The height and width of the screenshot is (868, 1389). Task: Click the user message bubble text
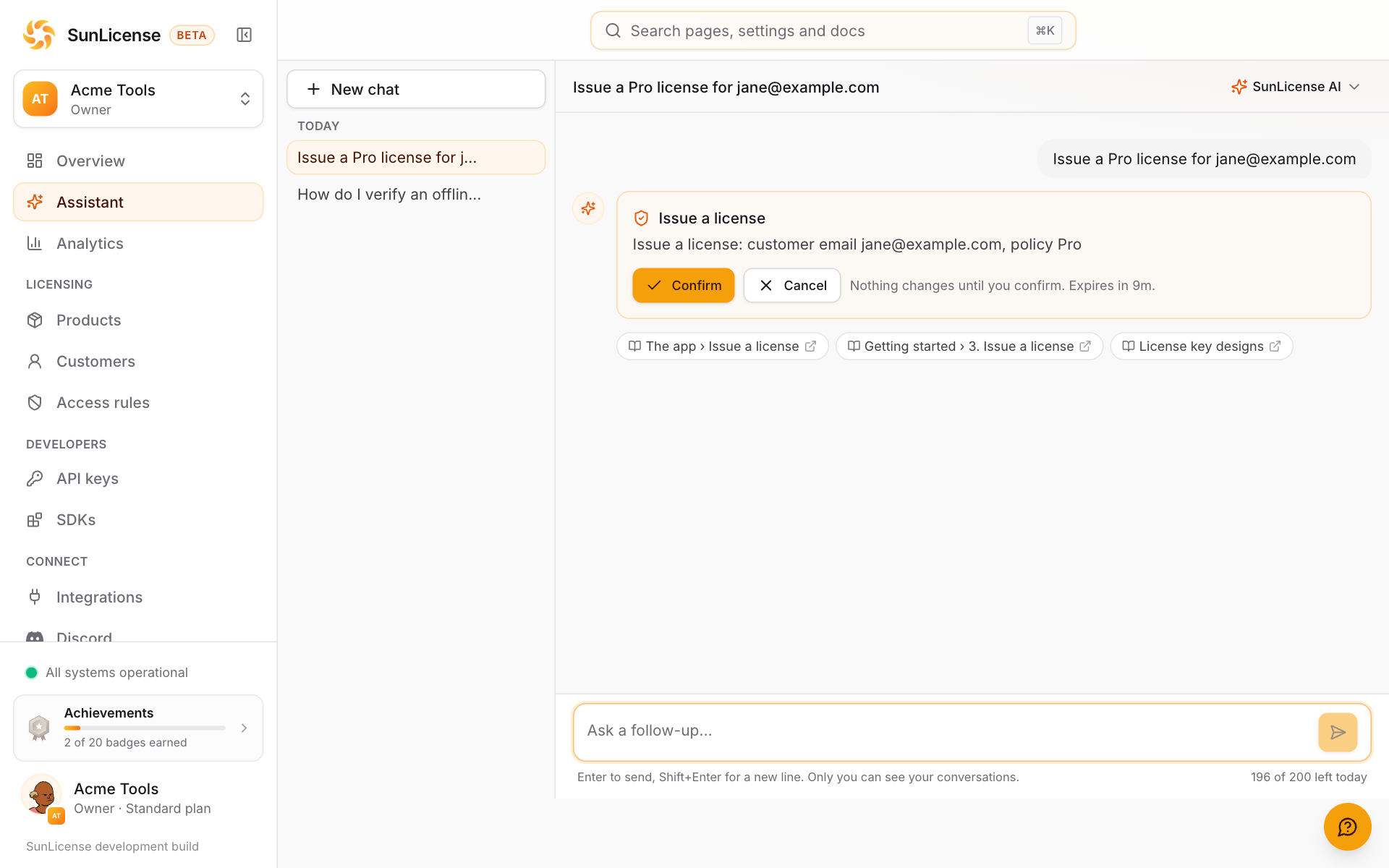(x=1204, y=159)
